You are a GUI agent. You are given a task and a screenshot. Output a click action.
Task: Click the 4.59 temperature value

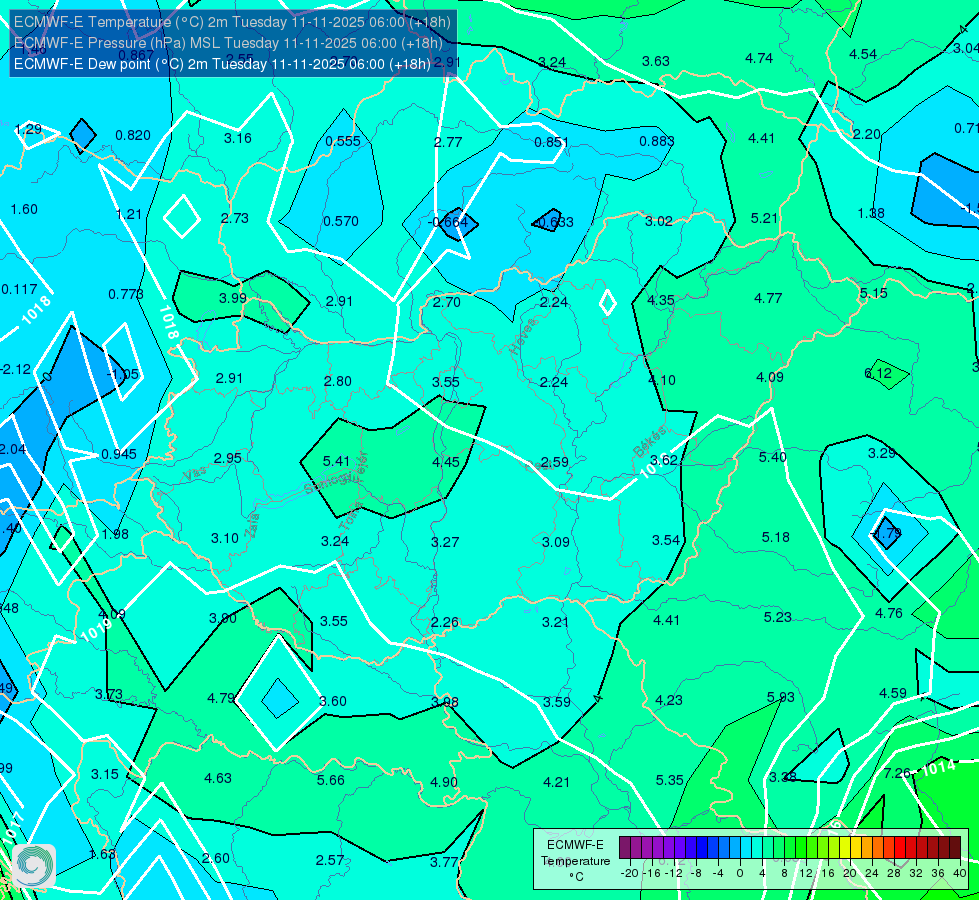tap(893, 693)
